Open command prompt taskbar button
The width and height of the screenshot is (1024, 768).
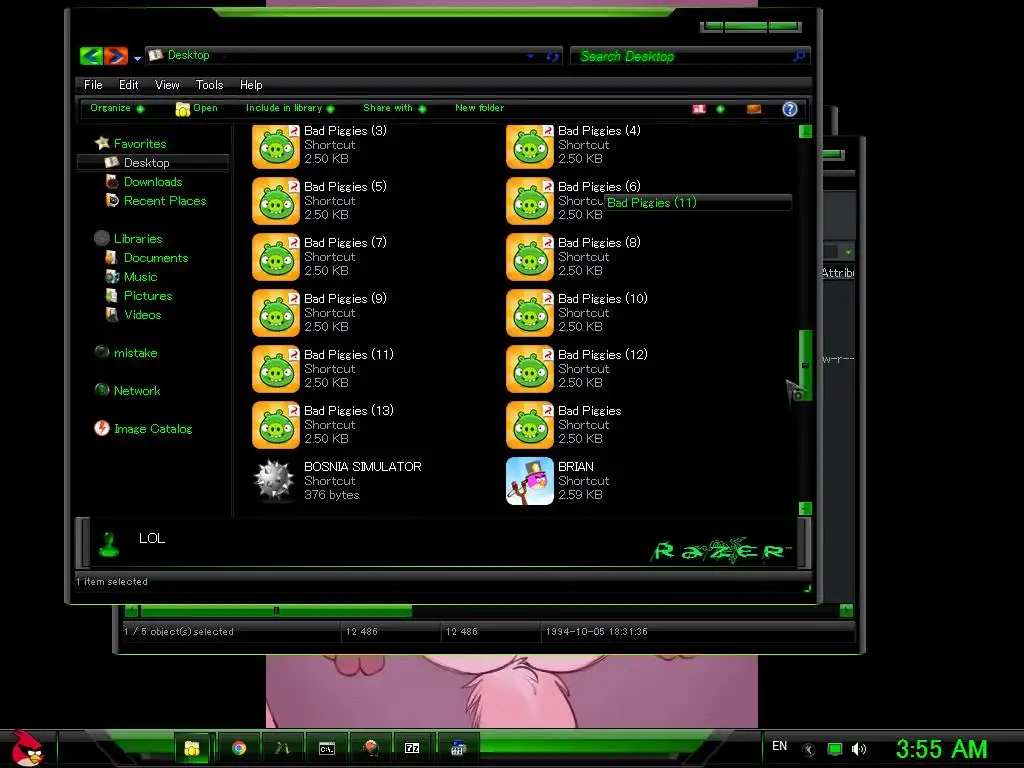tap(327, 748)
